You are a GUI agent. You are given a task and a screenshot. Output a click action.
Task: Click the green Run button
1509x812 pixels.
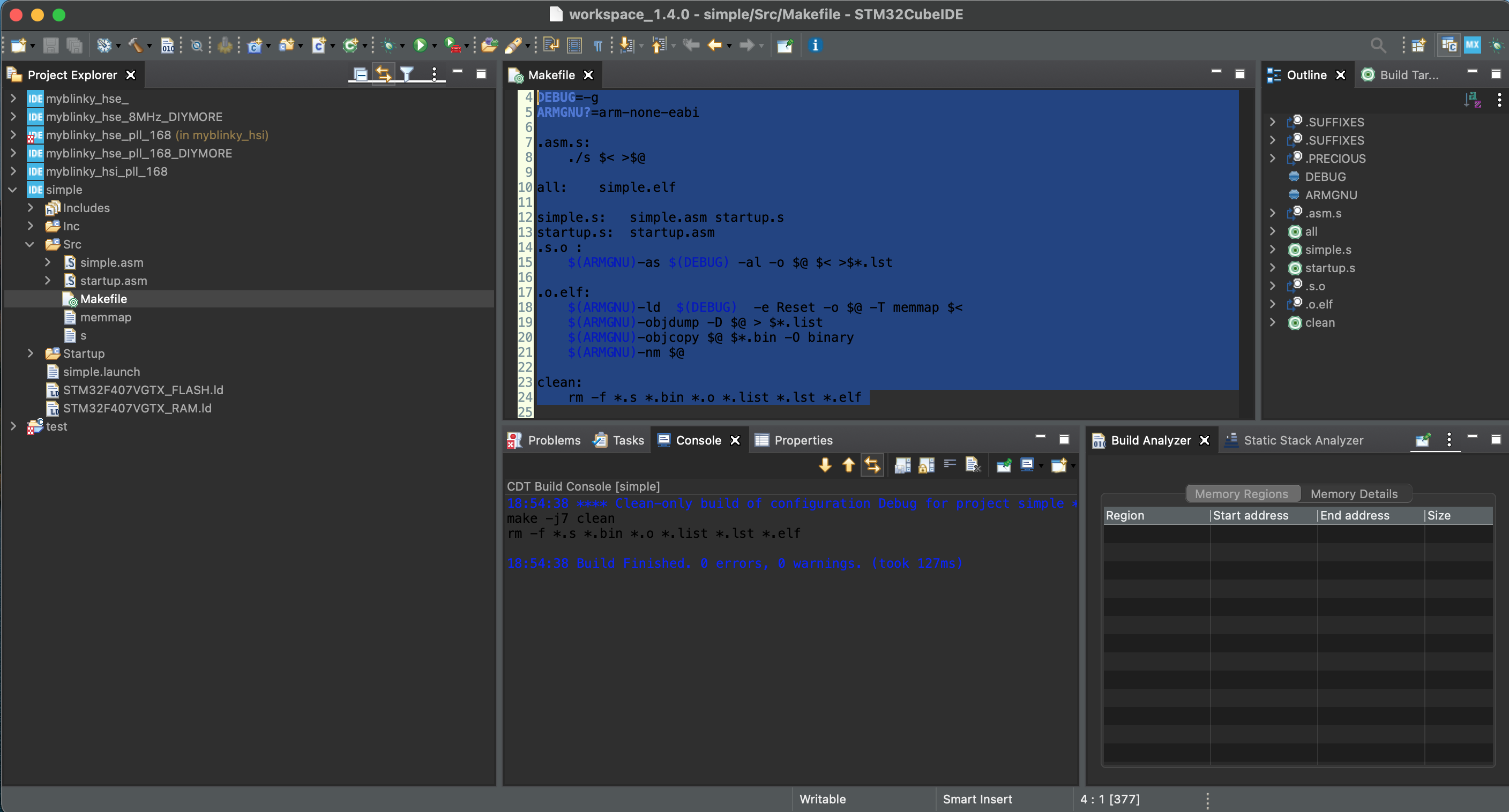(420, 45)
